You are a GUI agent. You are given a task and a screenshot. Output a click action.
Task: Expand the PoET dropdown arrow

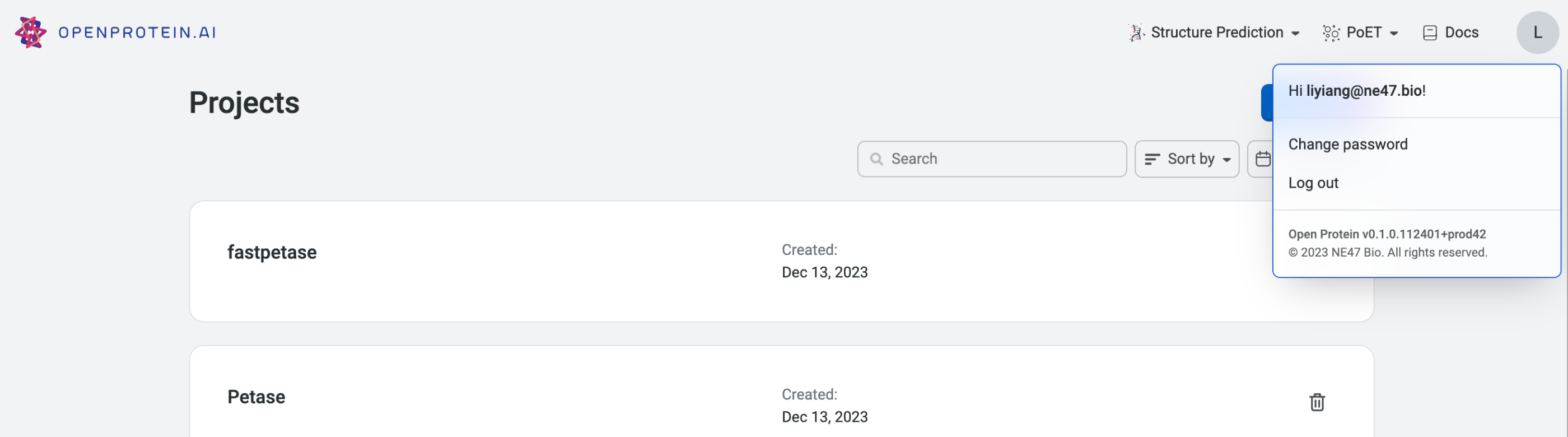coord(1394,34)
